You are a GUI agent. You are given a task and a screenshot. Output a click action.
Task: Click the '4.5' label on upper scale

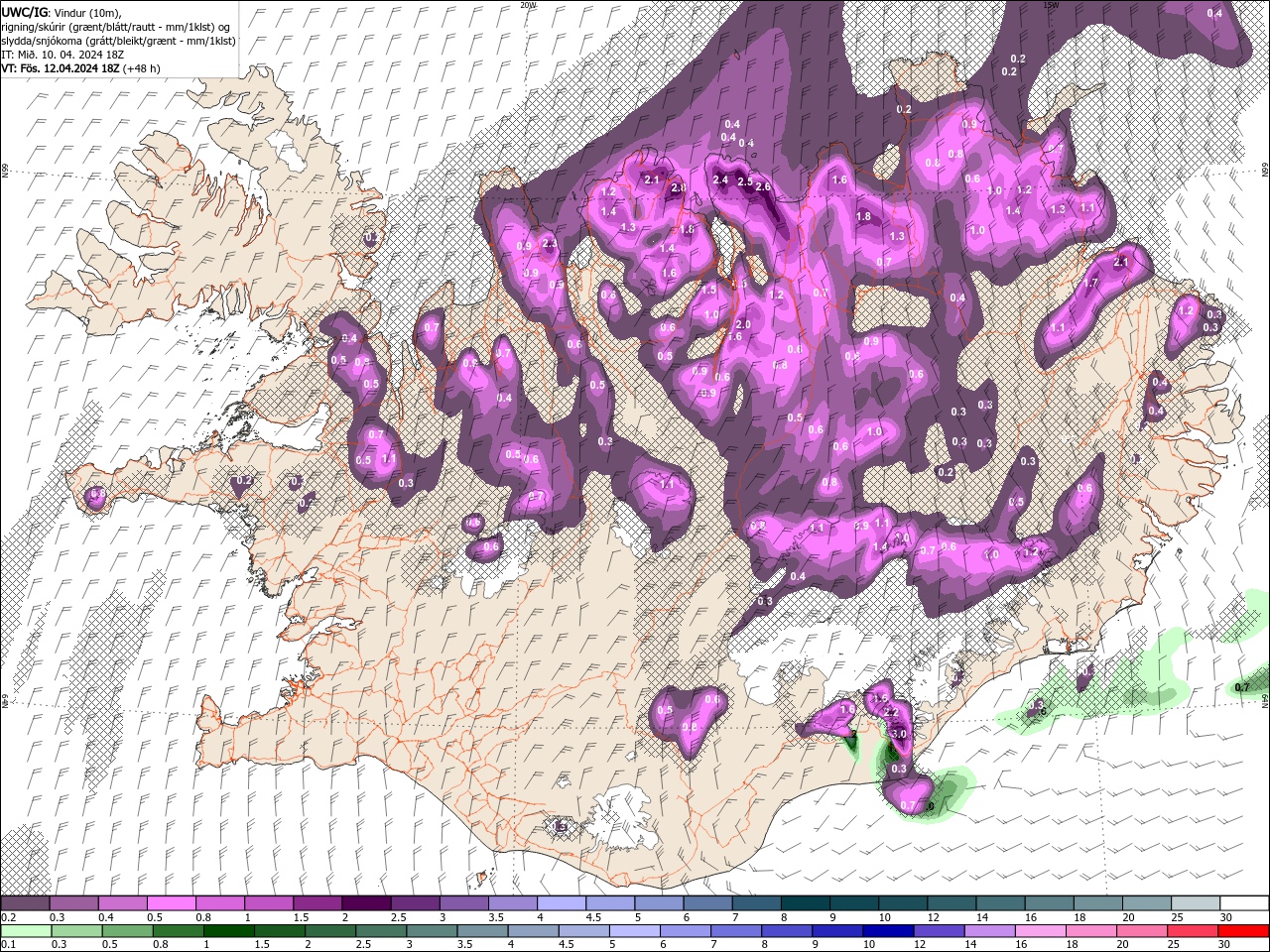click(592, 918)
